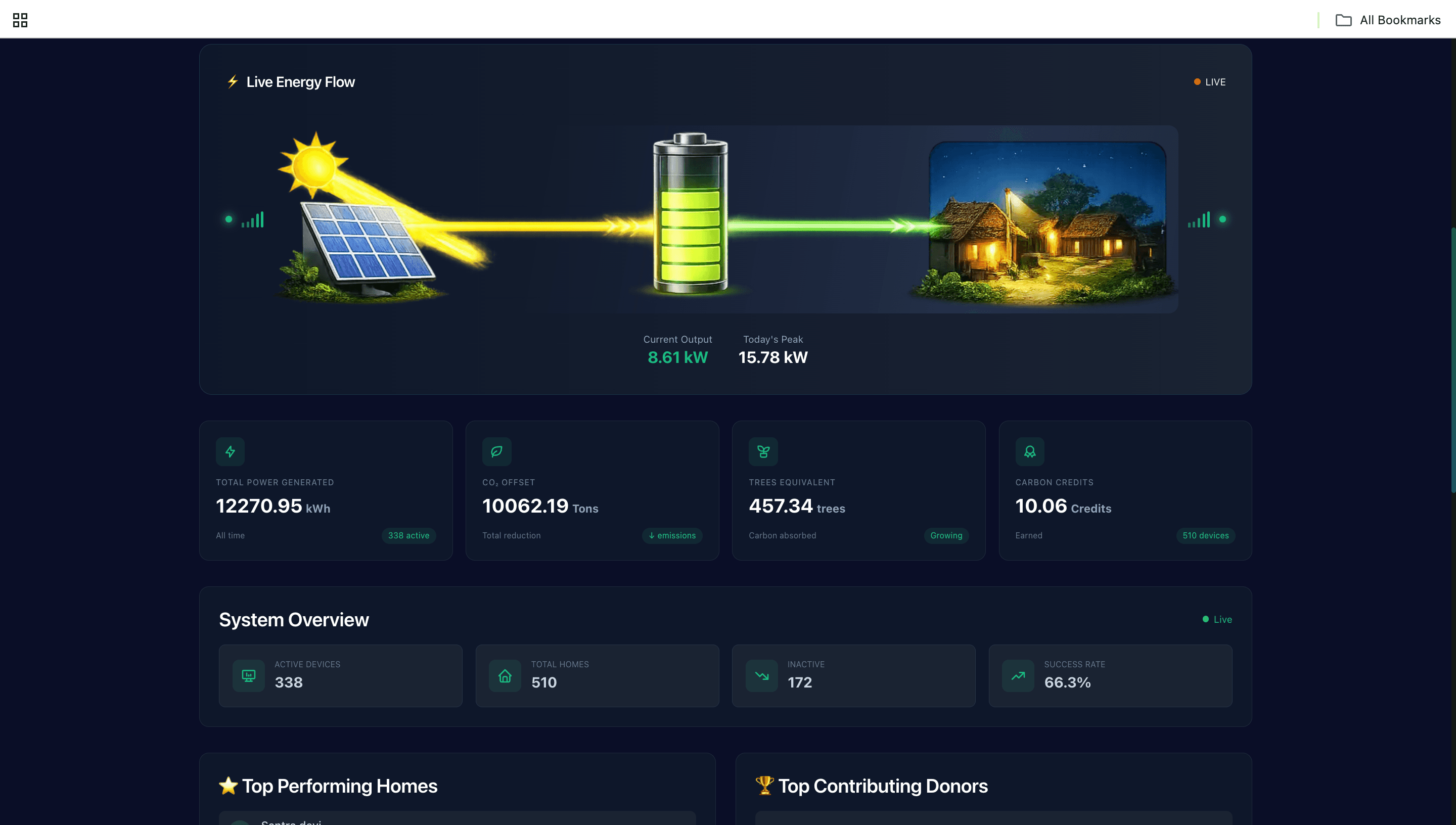Click the Growing badge
Viewport: 1456px width, 825px height.
click(x=946, y=535)
